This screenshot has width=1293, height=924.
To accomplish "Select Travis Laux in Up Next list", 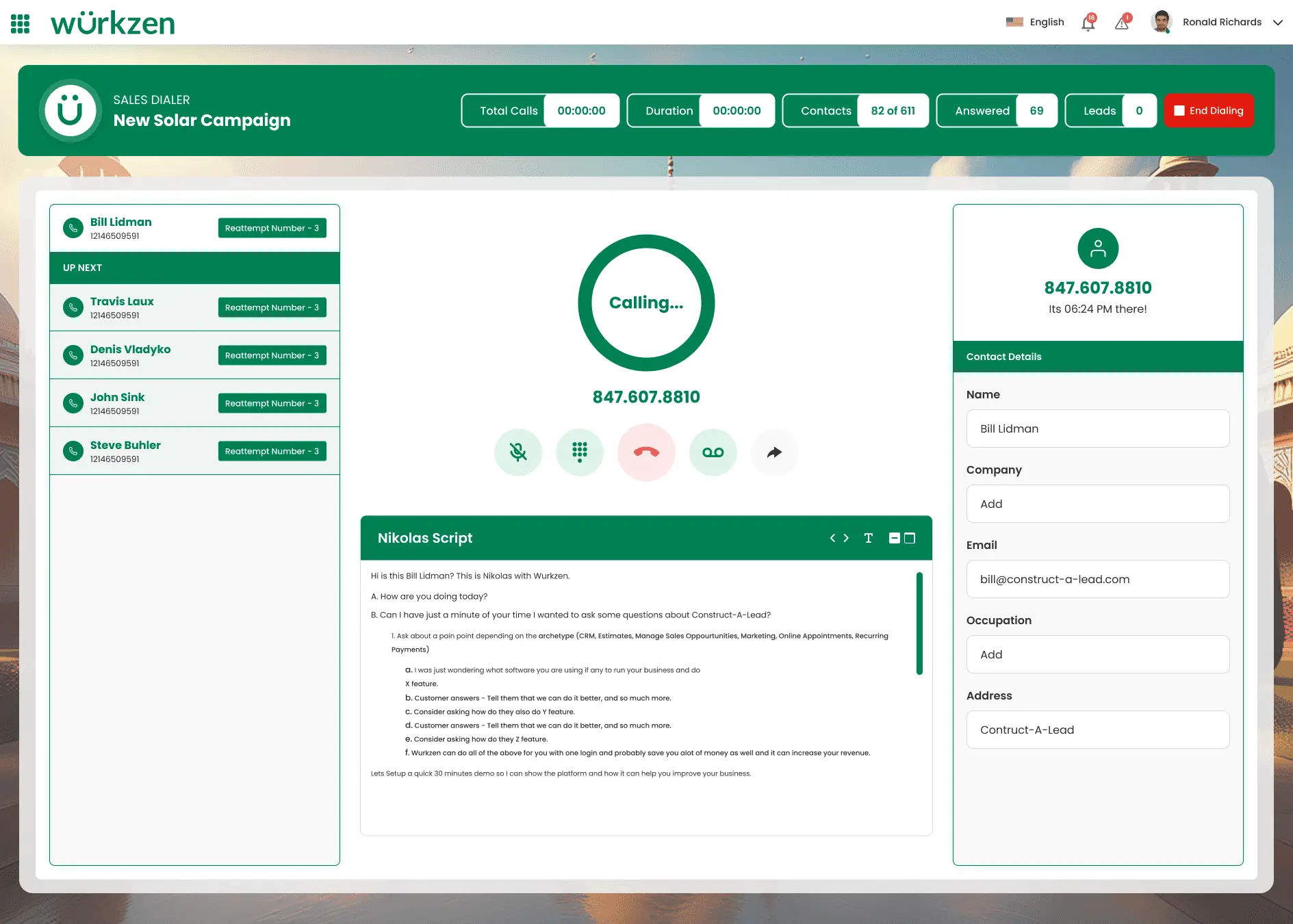I will (x=122, y=302).
